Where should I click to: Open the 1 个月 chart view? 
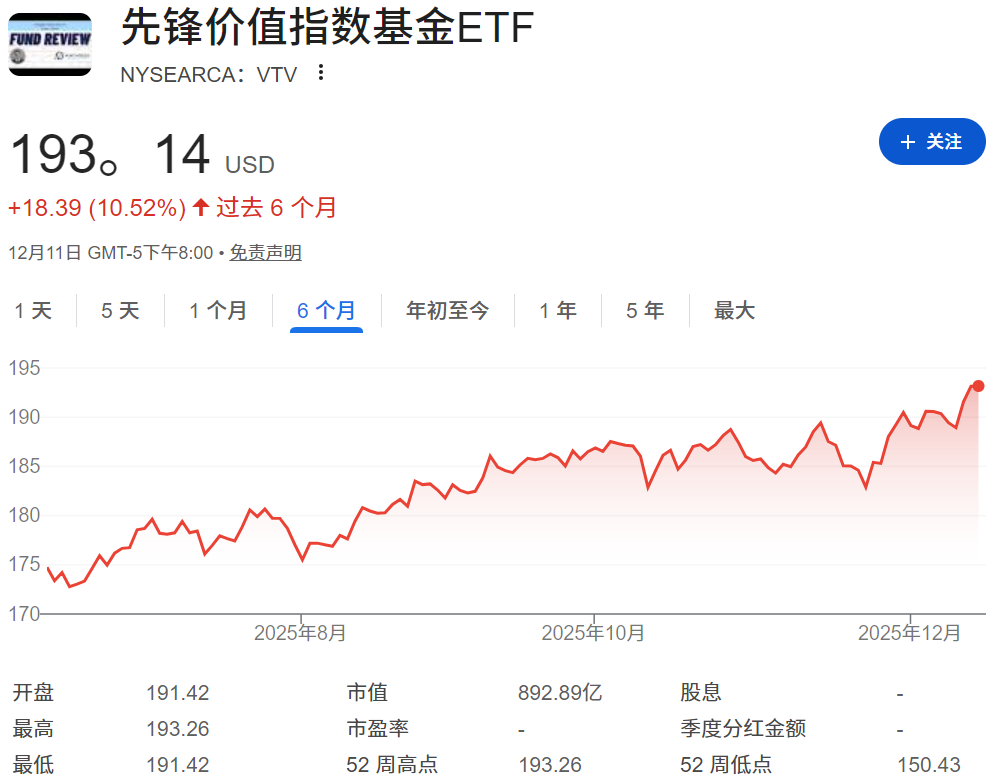tap(218, 310)
